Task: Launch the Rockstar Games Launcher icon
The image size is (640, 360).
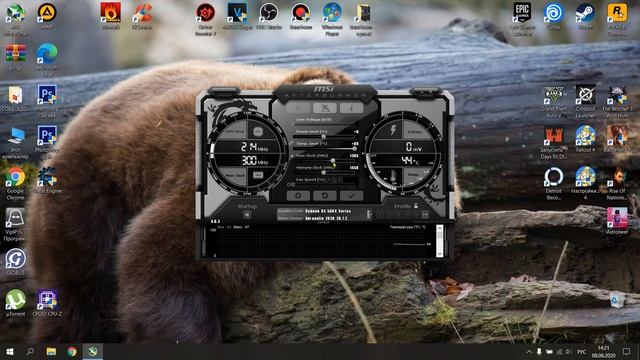Action: (617, 13)
